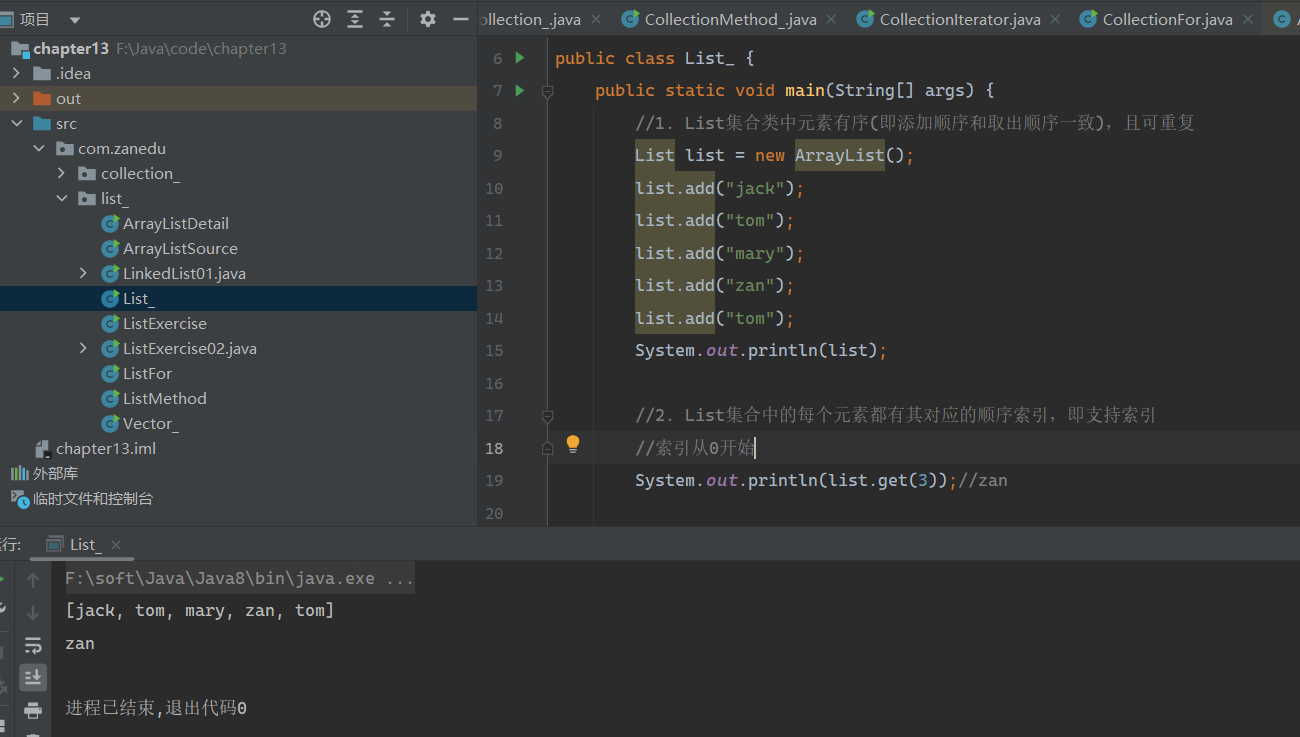Click System.out.println(list) on line 15
Image resolution: width=1300 pixels, height=737 pixels.
(x=761, y=350)
